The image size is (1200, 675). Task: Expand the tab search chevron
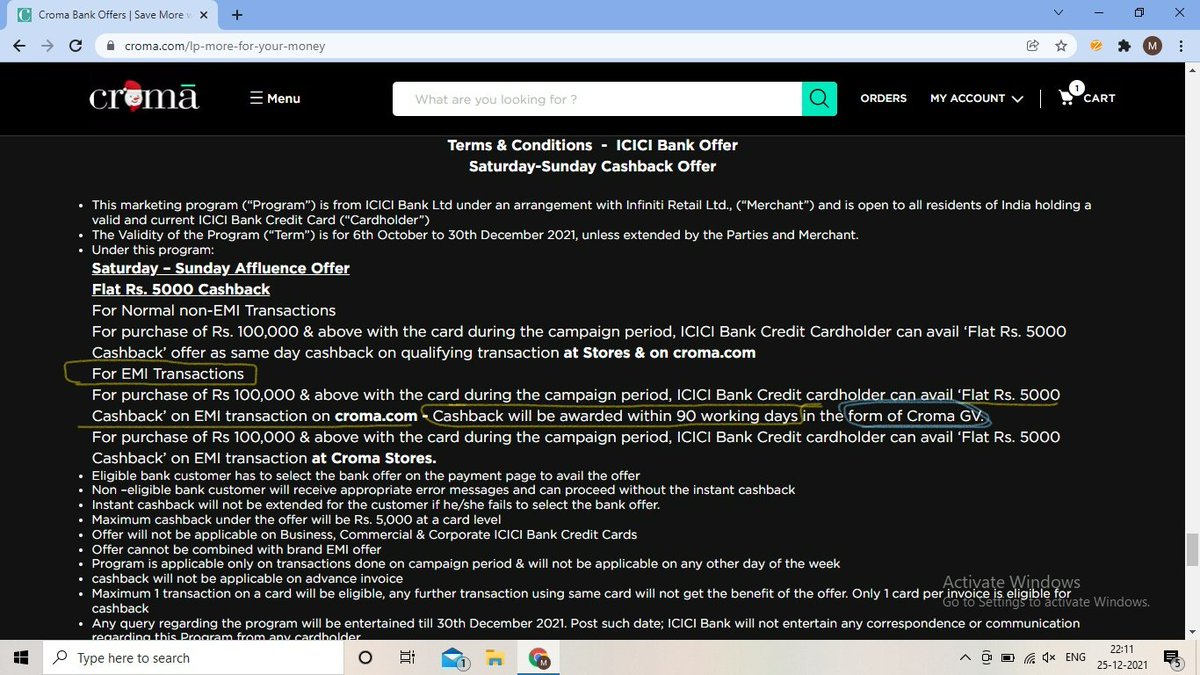[x=1059, y=13]
